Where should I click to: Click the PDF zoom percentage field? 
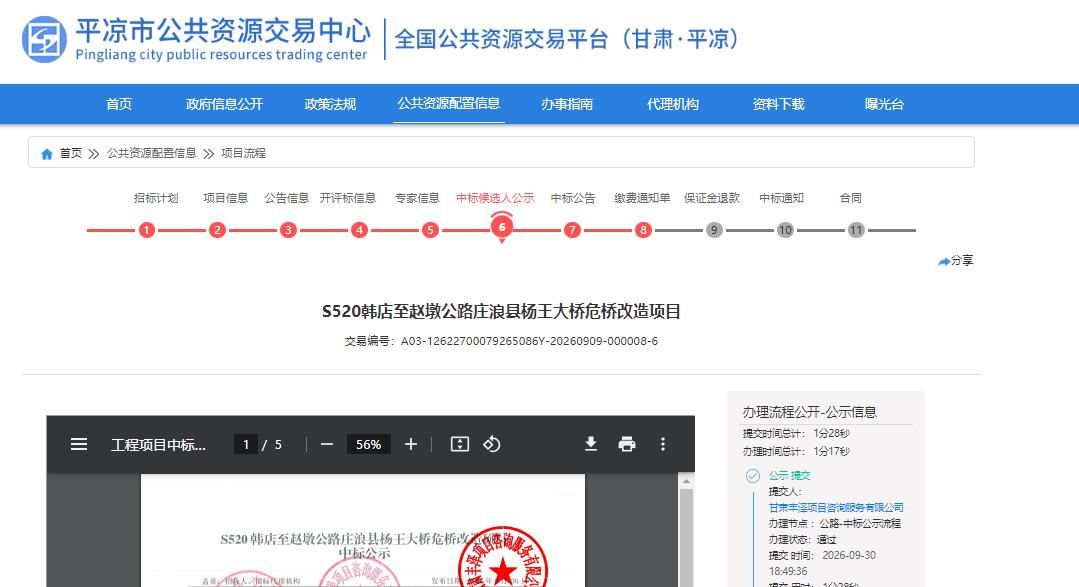[x=369, y=445]
